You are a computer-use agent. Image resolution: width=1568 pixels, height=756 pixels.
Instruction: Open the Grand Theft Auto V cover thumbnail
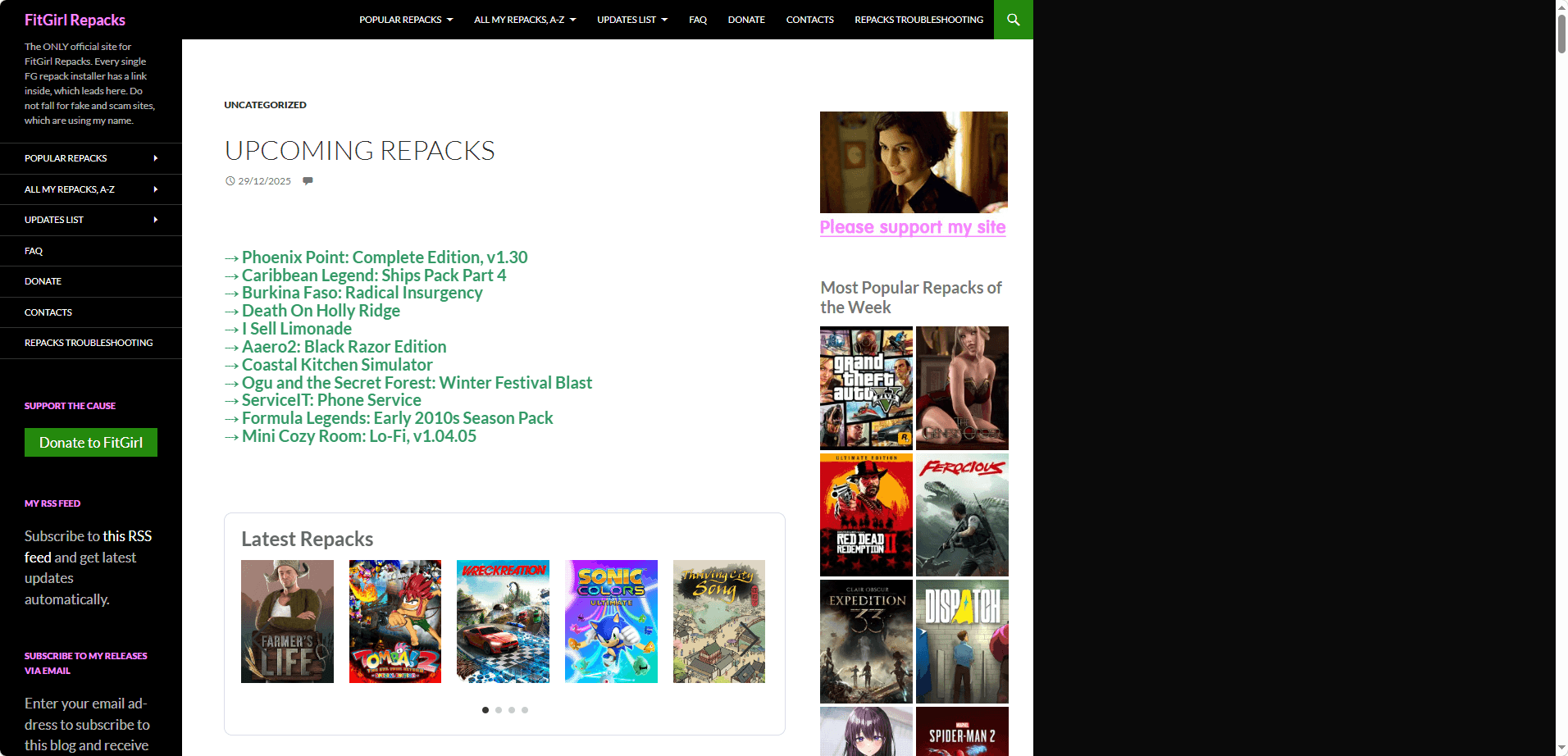tap(866, 388)
